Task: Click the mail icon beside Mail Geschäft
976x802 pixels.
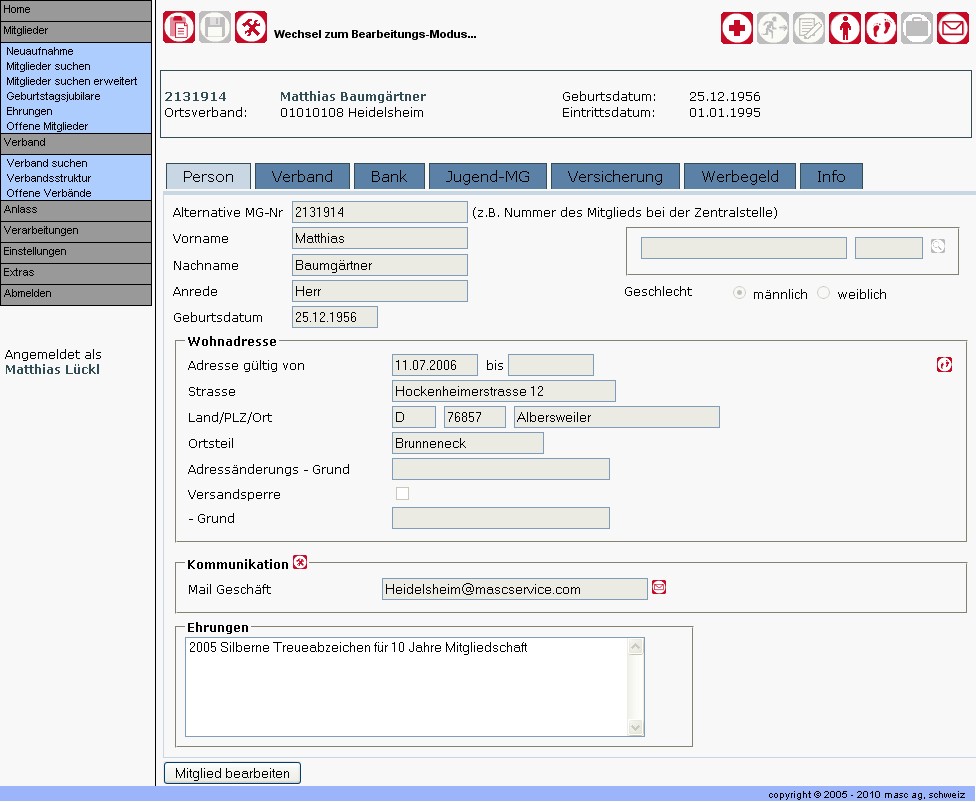Action: [659, 588]
